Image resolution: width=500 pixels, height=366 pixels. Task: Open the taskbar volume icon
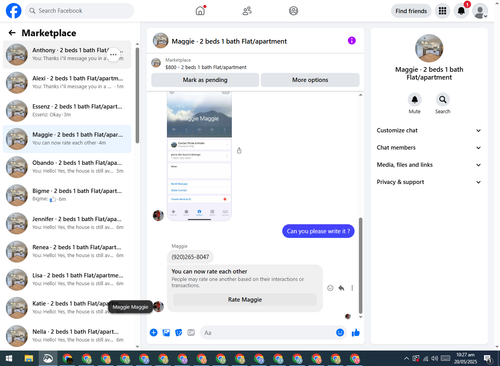[x=435, y=359]
